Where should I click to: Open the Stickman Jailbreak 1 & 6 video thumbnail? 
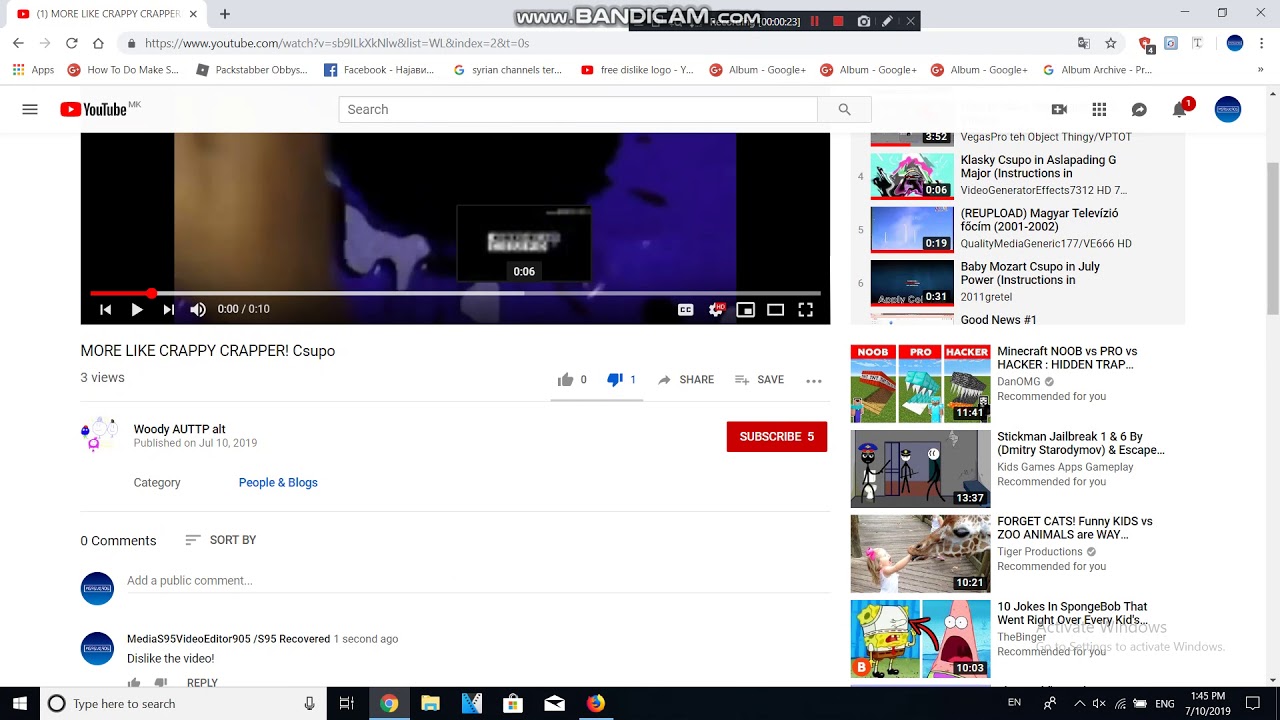[x=920, y=469]
